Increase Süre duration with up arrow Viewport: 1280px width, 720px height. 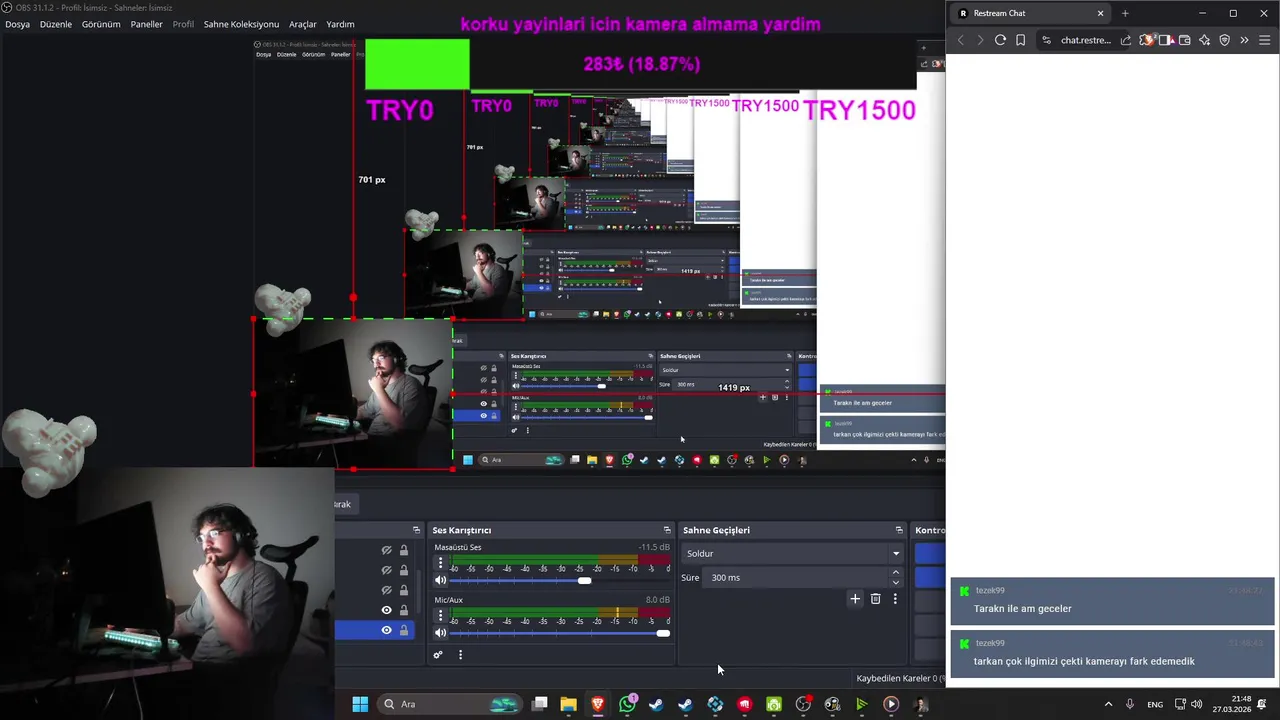pyautogui.click(x=895, y=572)
